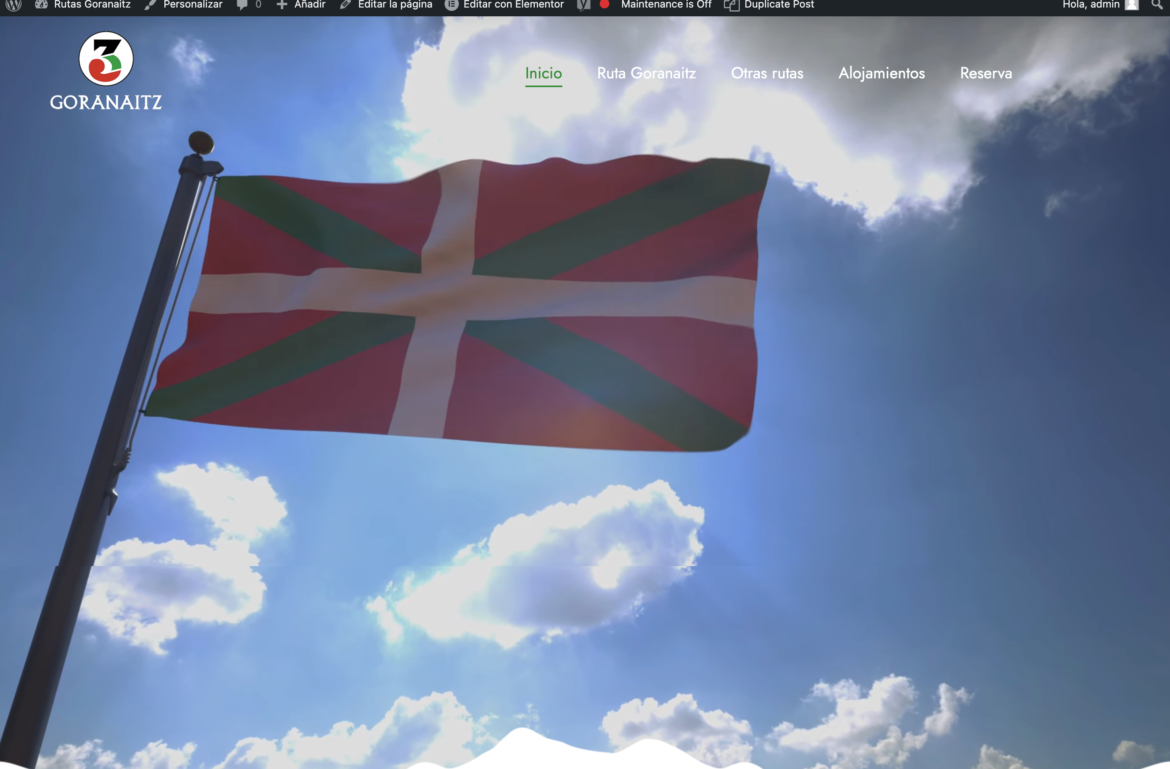
Task: Click the Duplicate Post item
Action: pos(769,5)
